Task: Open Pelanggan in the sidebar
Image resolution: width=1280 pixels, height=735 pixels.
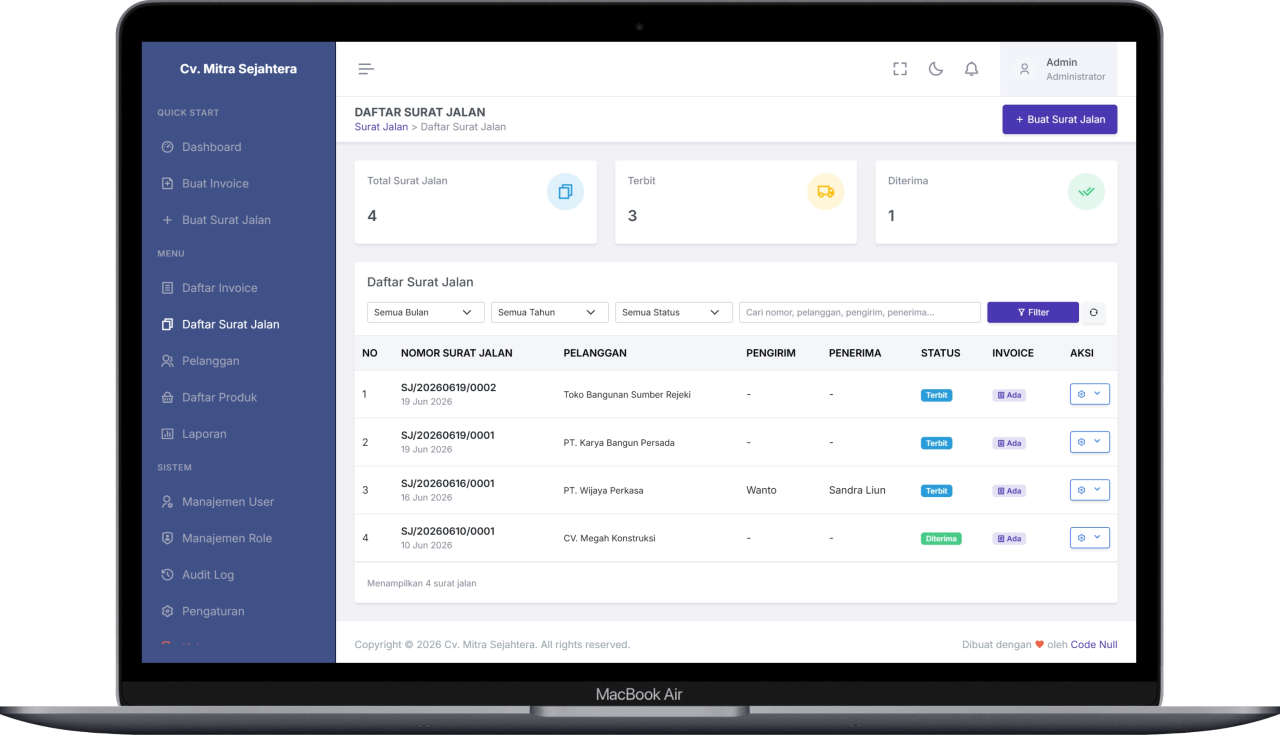Action: pyautogui.click(x=210, y=361)
